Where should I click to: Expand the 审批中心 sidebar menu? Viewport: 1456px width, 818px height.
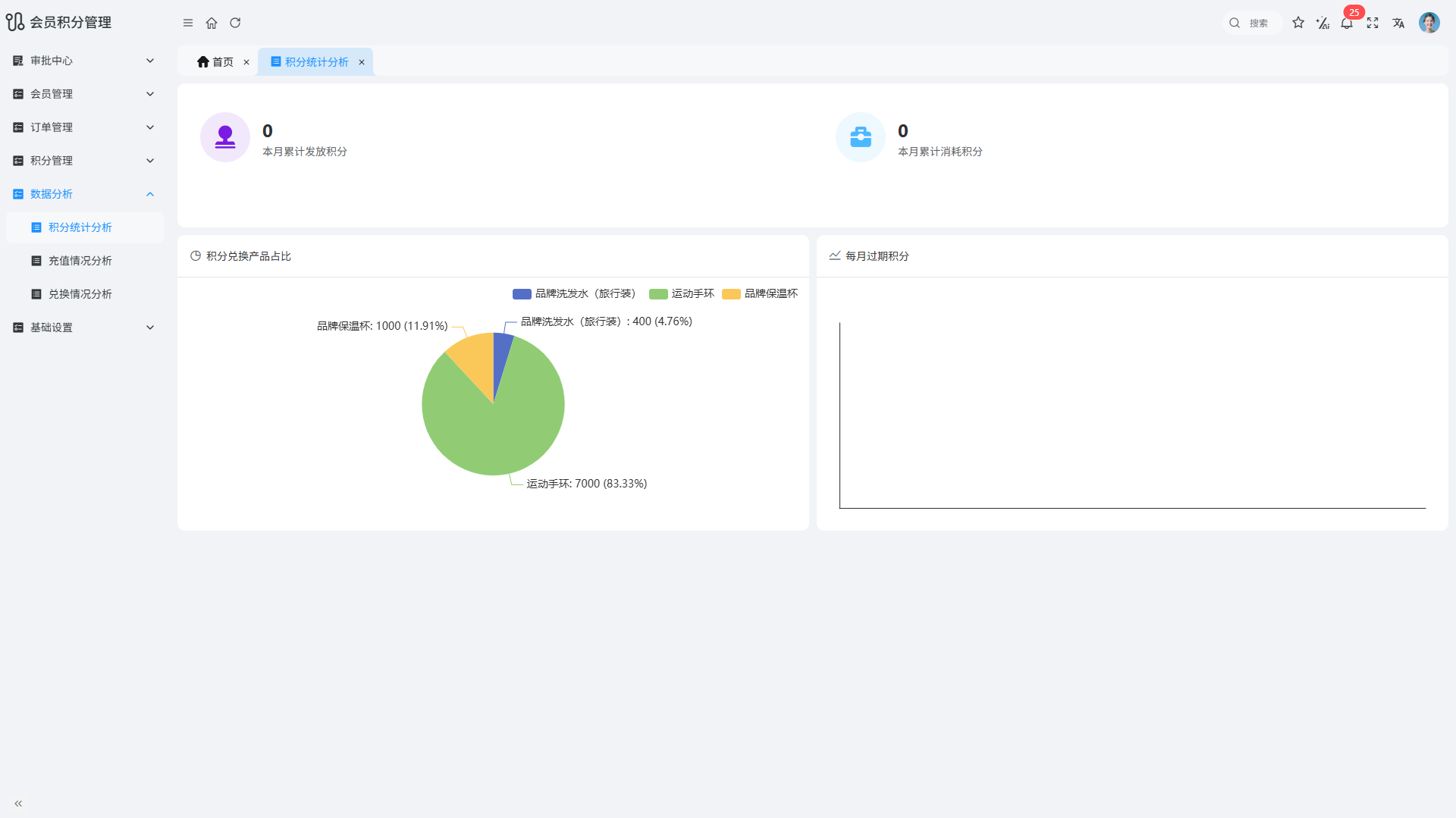83,61
